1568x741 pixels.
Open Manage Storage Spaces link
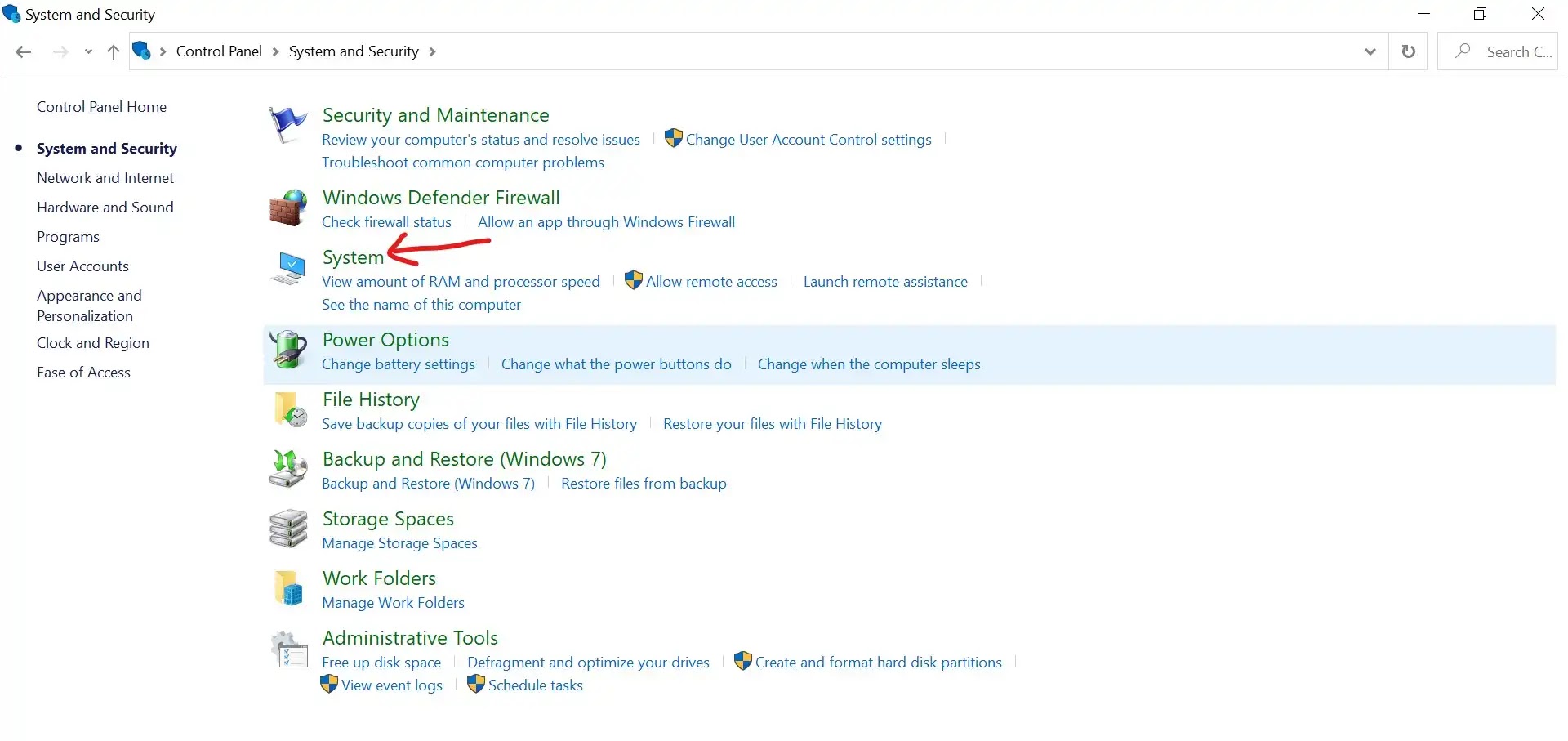pos(399,543)
